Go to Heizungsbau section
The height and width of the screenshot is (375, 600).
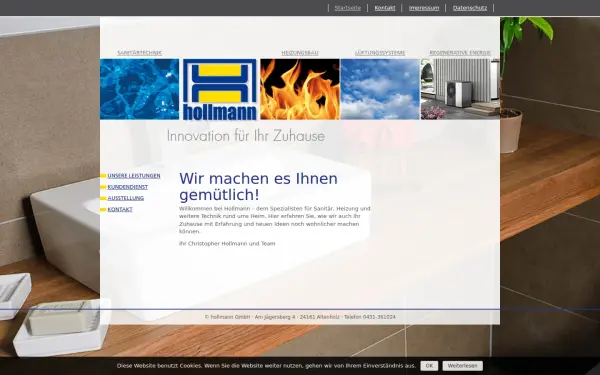pyautogui.click(x=300, y=53)
